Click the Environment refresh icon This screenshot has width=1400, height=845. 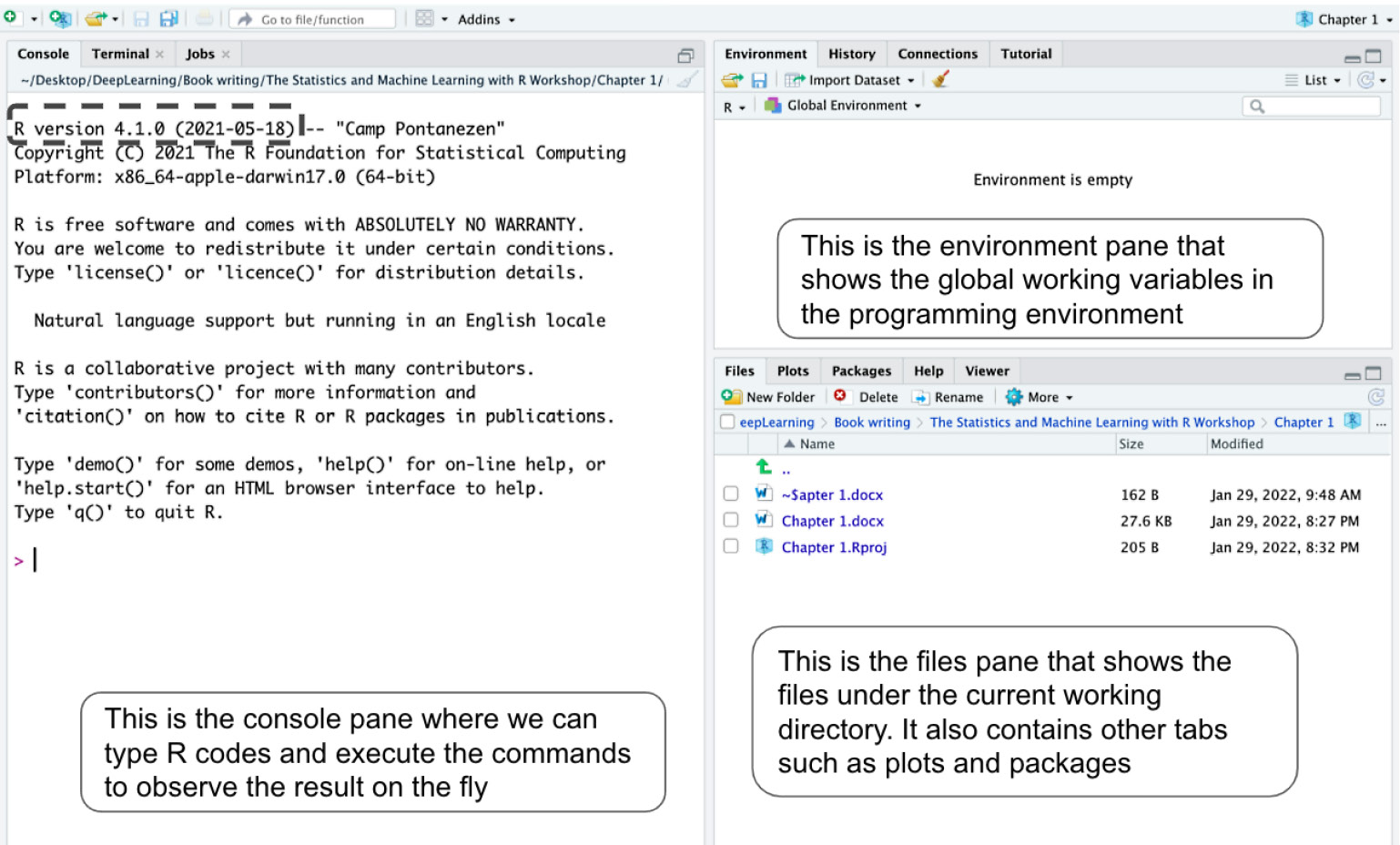tap(1365, 80)
